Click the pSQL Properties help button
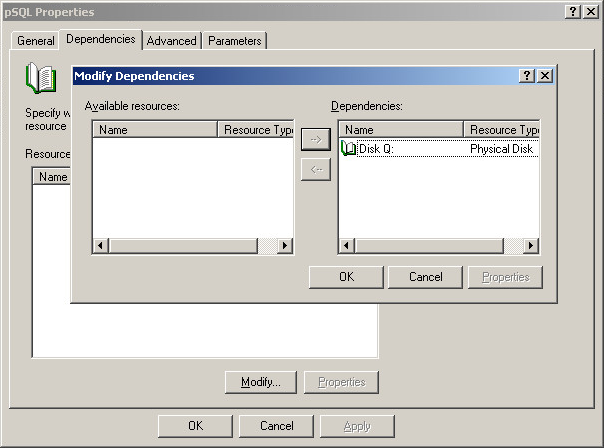 [573, 12]
